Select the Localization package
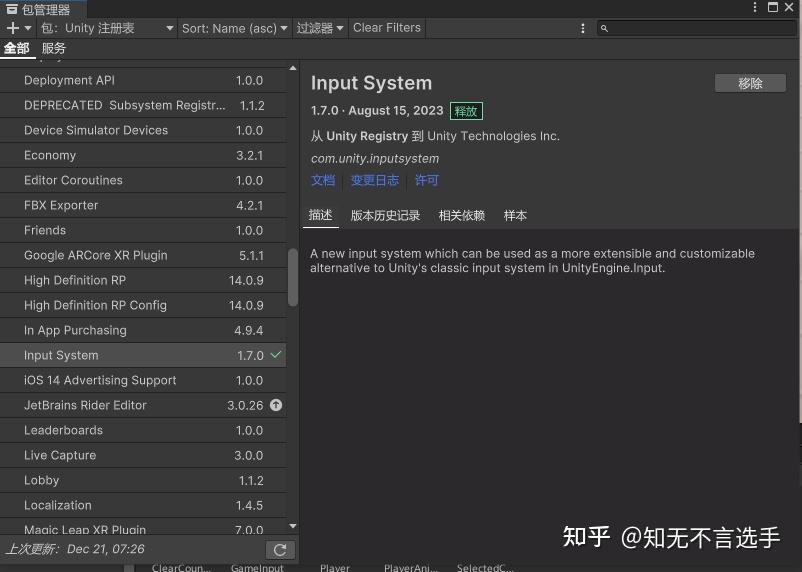 point(143,505)
